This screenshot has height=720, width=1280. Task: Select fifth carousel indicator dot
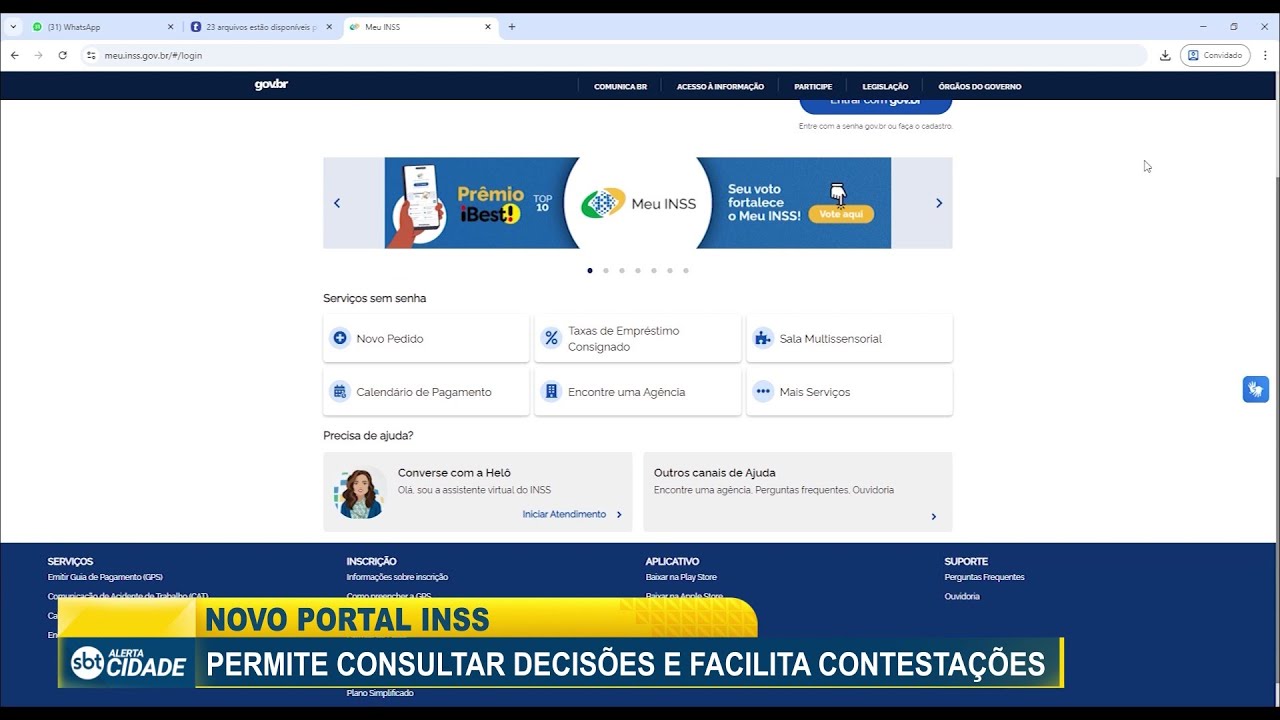(x=654, y=270)
